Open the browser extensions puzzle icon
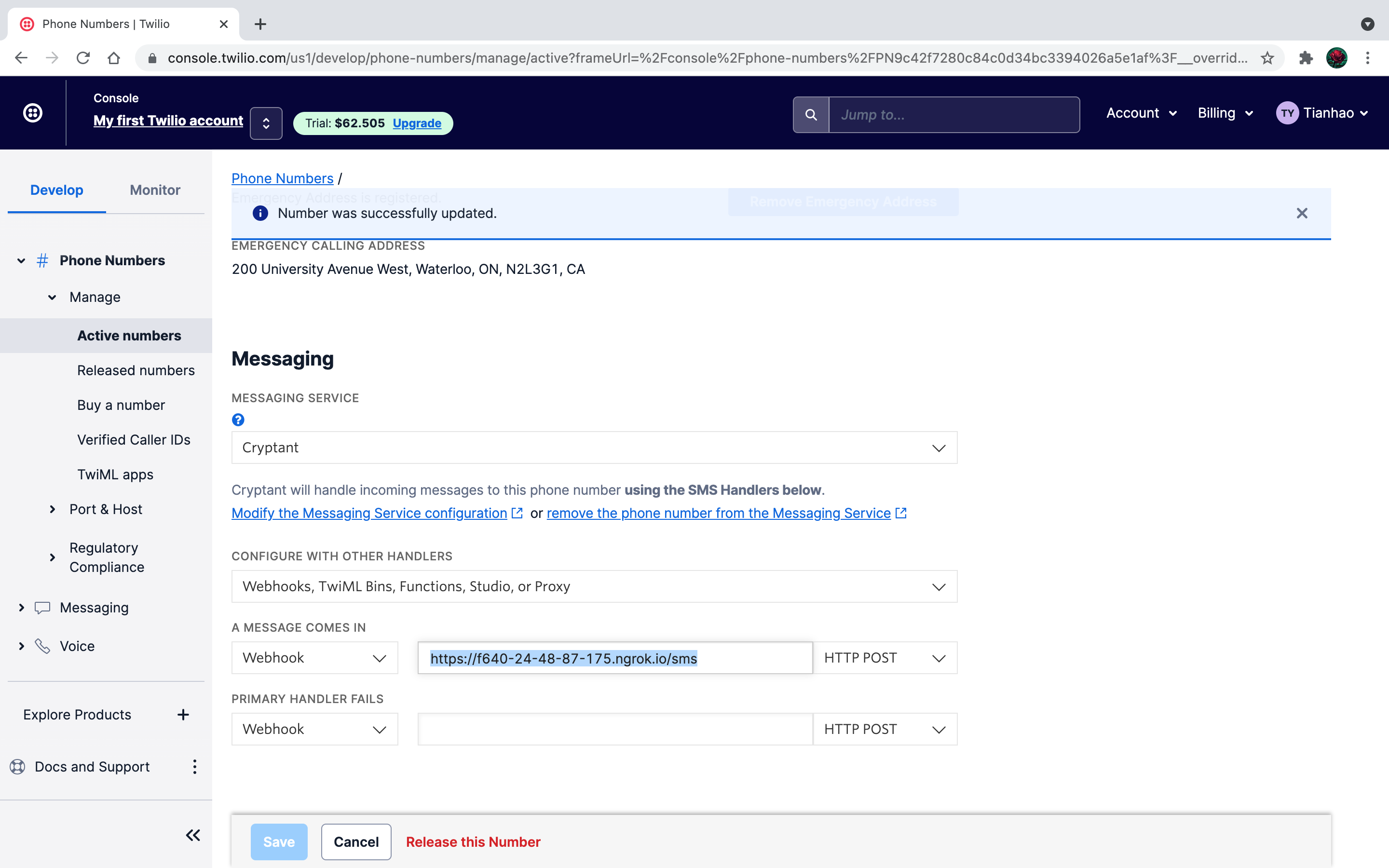This screenshot has height=868, width=1389. tap(1306, 58)
